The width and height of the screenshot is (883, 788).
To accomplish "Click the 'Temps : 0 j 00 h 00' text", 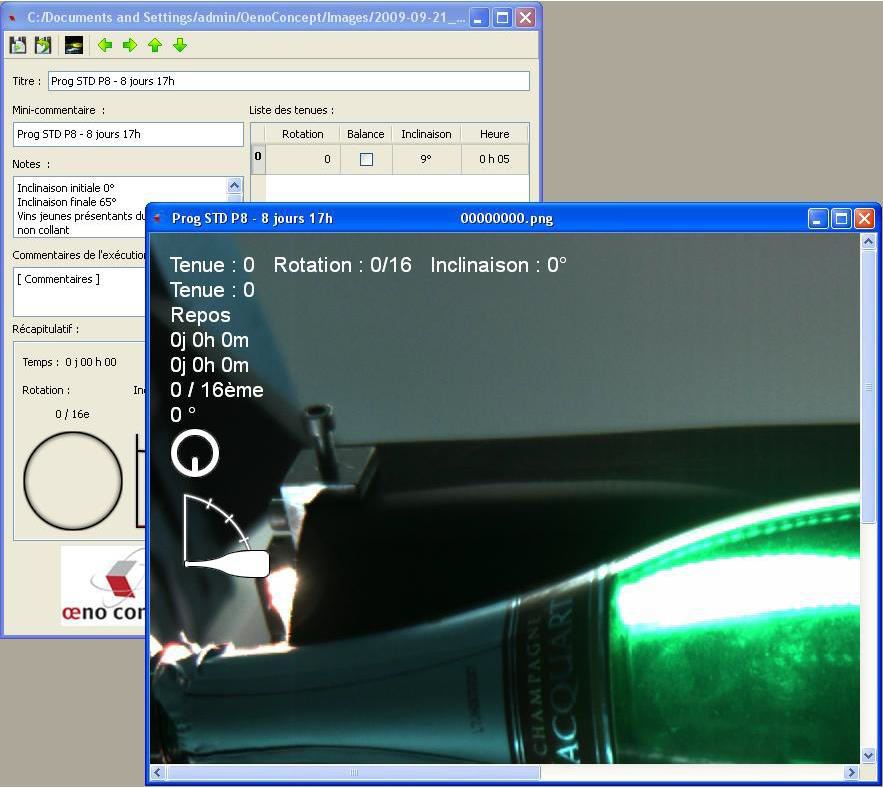I will pos(69,362).
